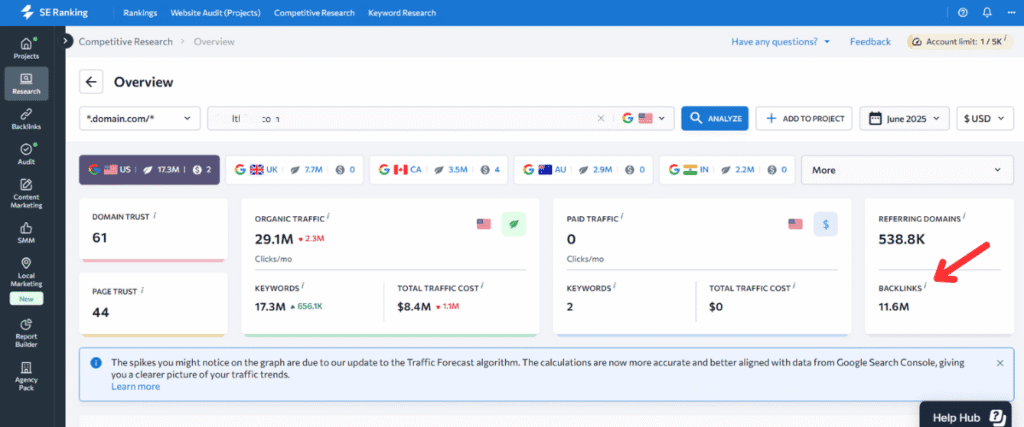This screenshot has height=427, width=1024.
Task: Open SMM in the sidebar
Action: (x=26, y=233)
